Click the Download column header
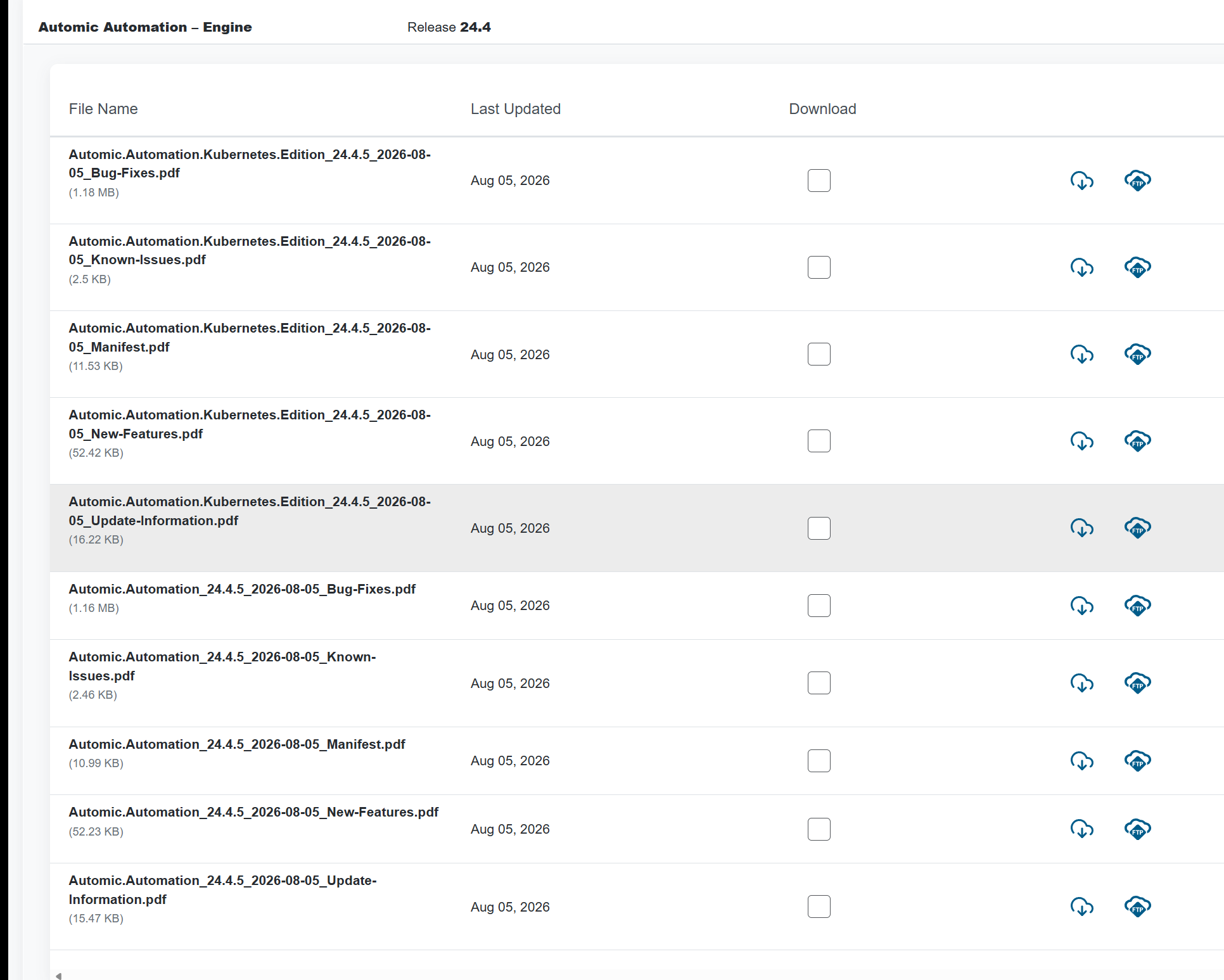The height and width of the screenshot is (980, 1224). point(822,109)
